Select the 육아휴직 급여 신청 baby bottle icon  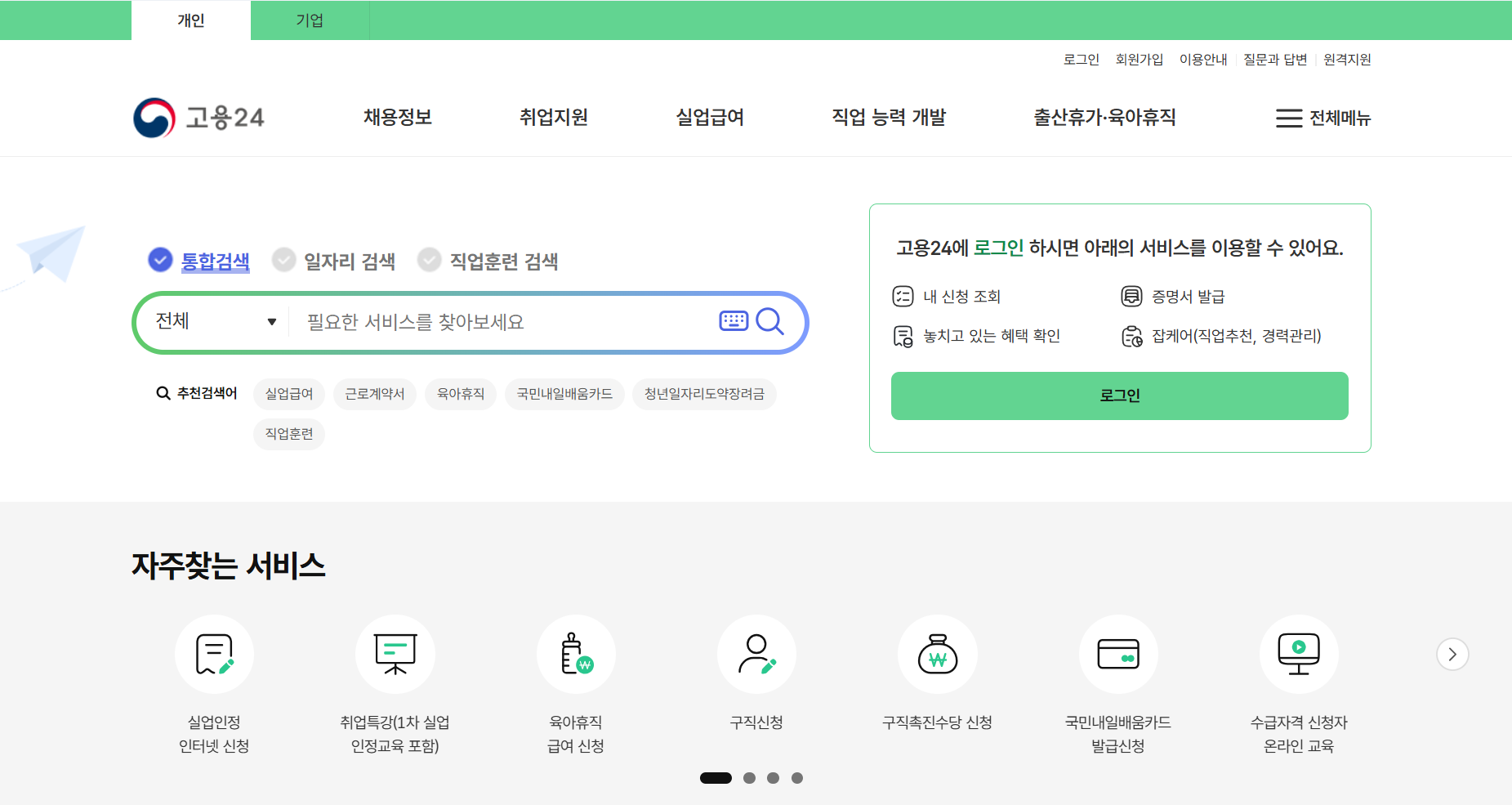point(576,654)
